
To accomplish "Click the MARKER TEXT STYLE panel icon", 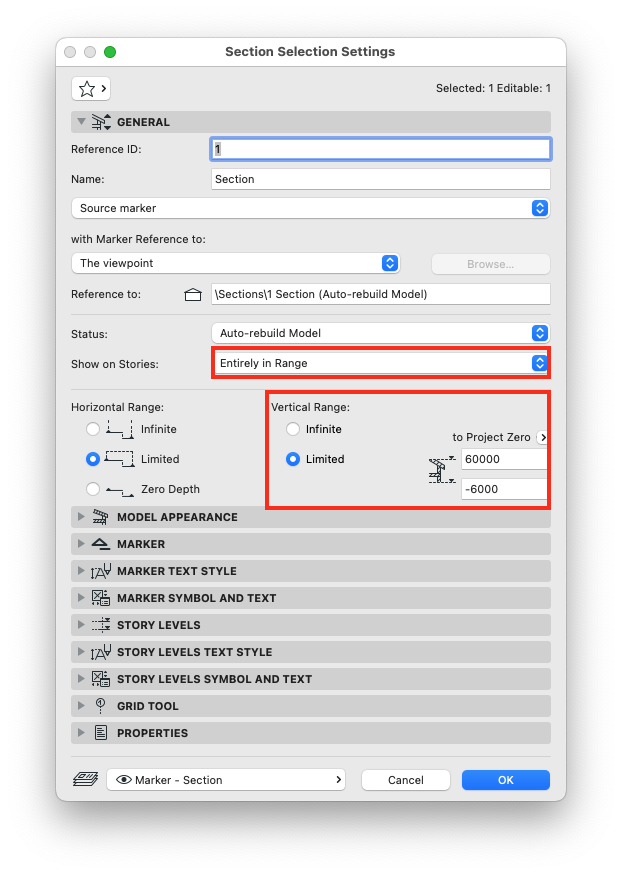I will tap(100, 570).
